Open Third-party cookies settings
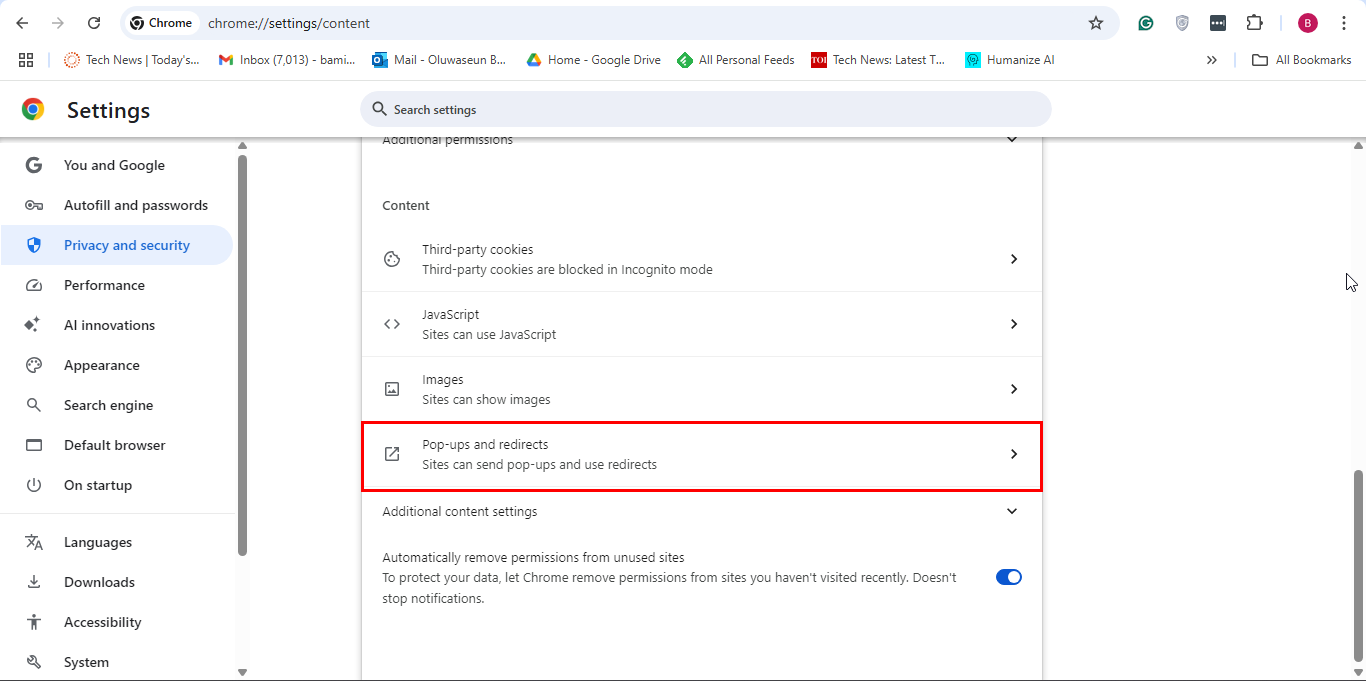The width and height of the screenshot is (1366, 681). (701, 259)
